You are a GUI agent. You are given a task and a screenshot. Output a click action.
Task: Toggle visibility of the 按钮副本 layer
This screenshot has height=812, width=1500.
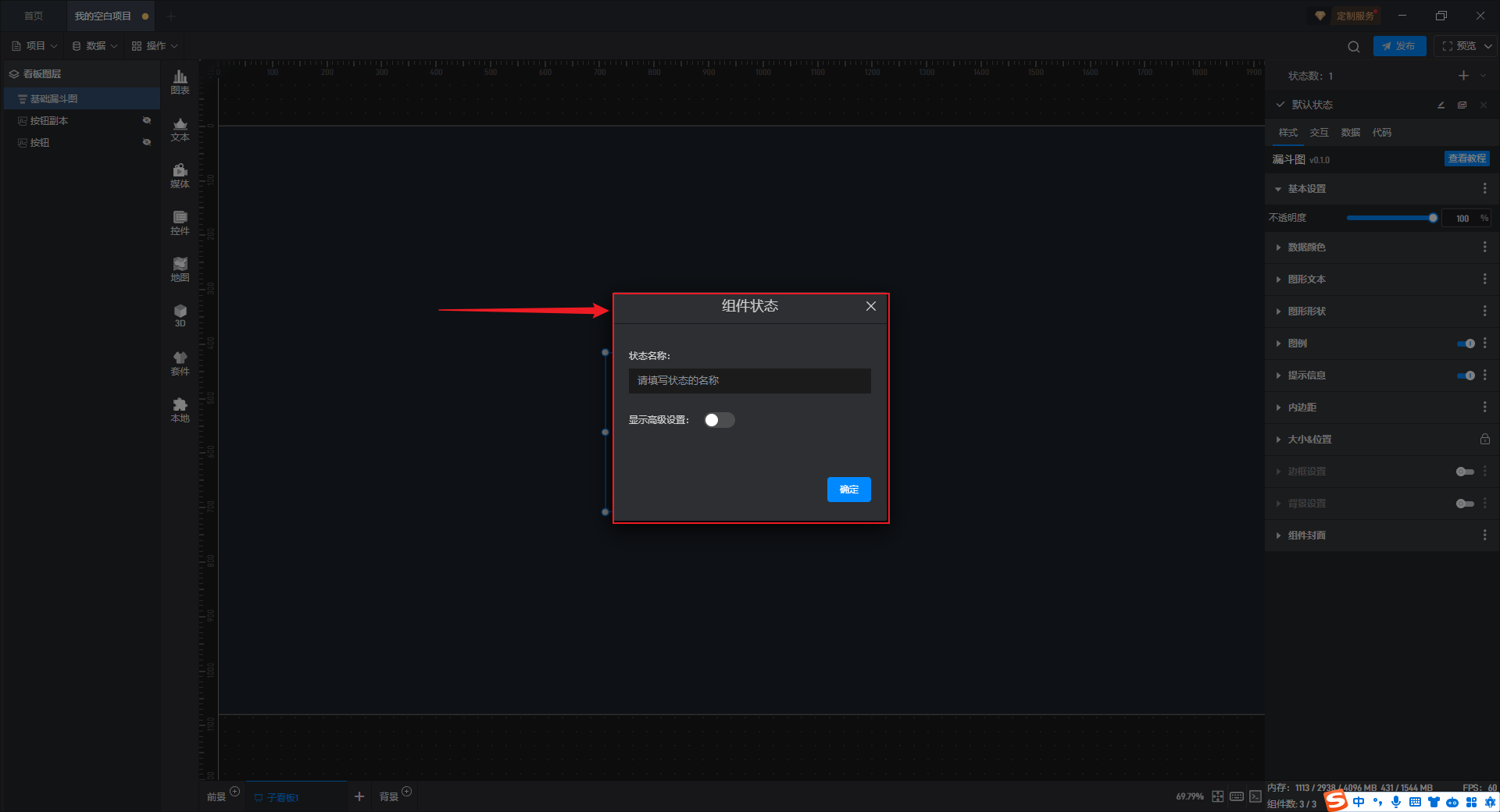(146, 120)
